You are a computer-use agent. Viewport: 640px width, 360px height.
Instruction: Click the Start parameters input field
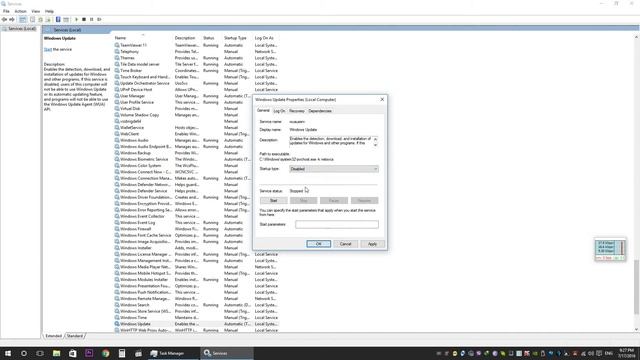[337, 224]
